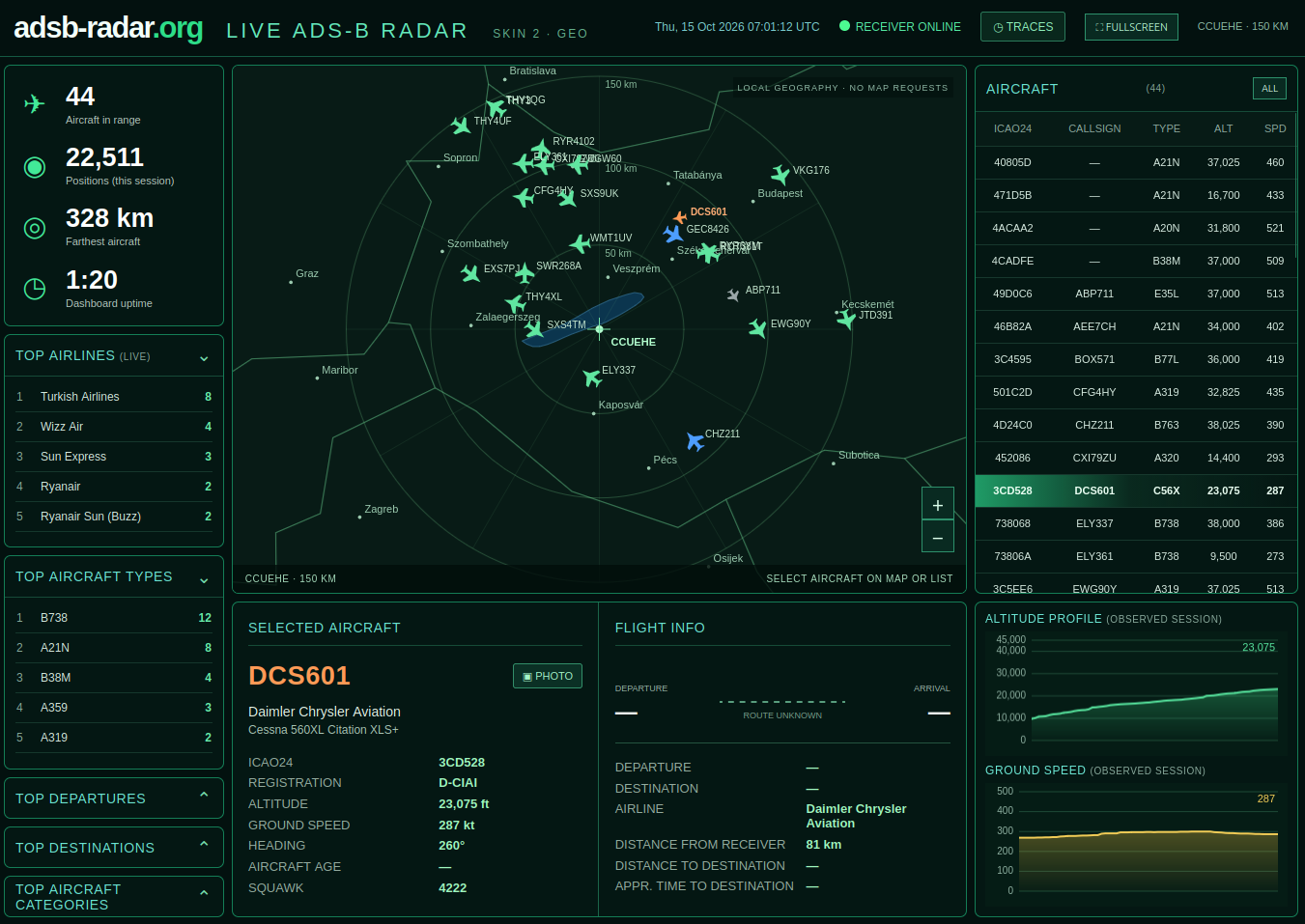Sort aircraft list by ICAO24 column

1012,128
